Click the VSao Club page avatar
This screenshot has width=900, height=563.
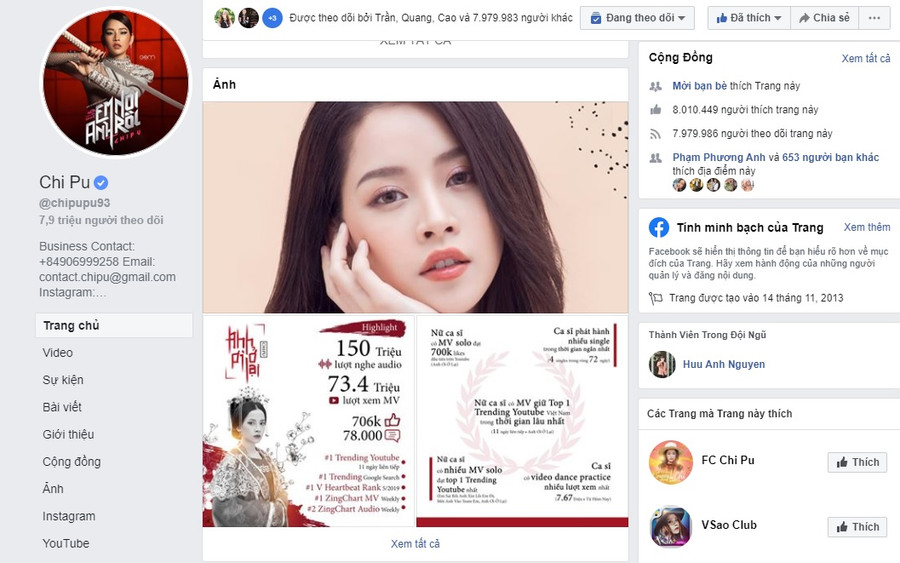point(670,526)
